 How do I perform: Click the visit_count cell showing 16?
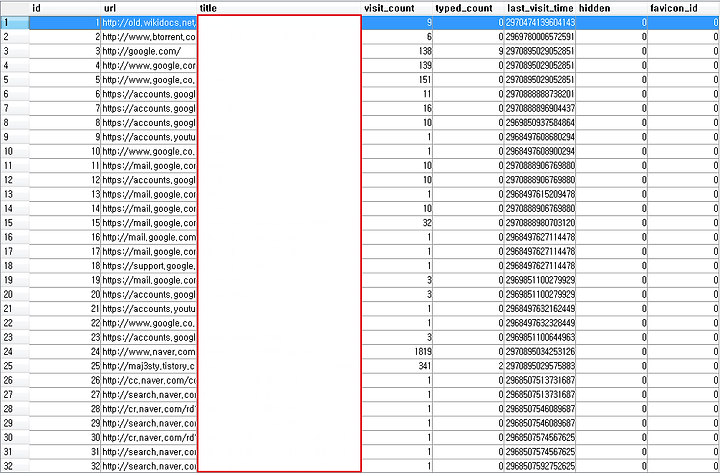[x=397, y=108]
